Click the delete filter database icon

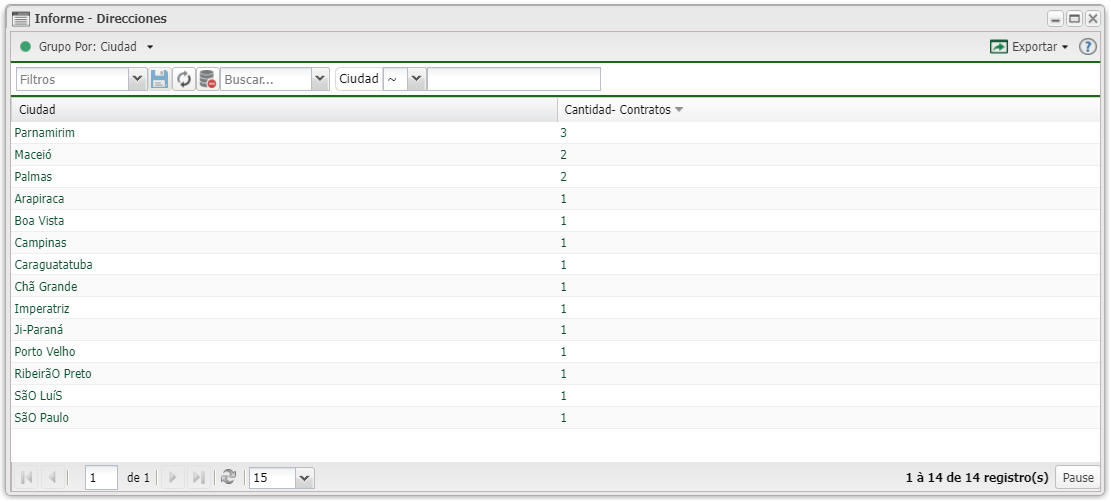pyautogui.click(x=207, y=79)
